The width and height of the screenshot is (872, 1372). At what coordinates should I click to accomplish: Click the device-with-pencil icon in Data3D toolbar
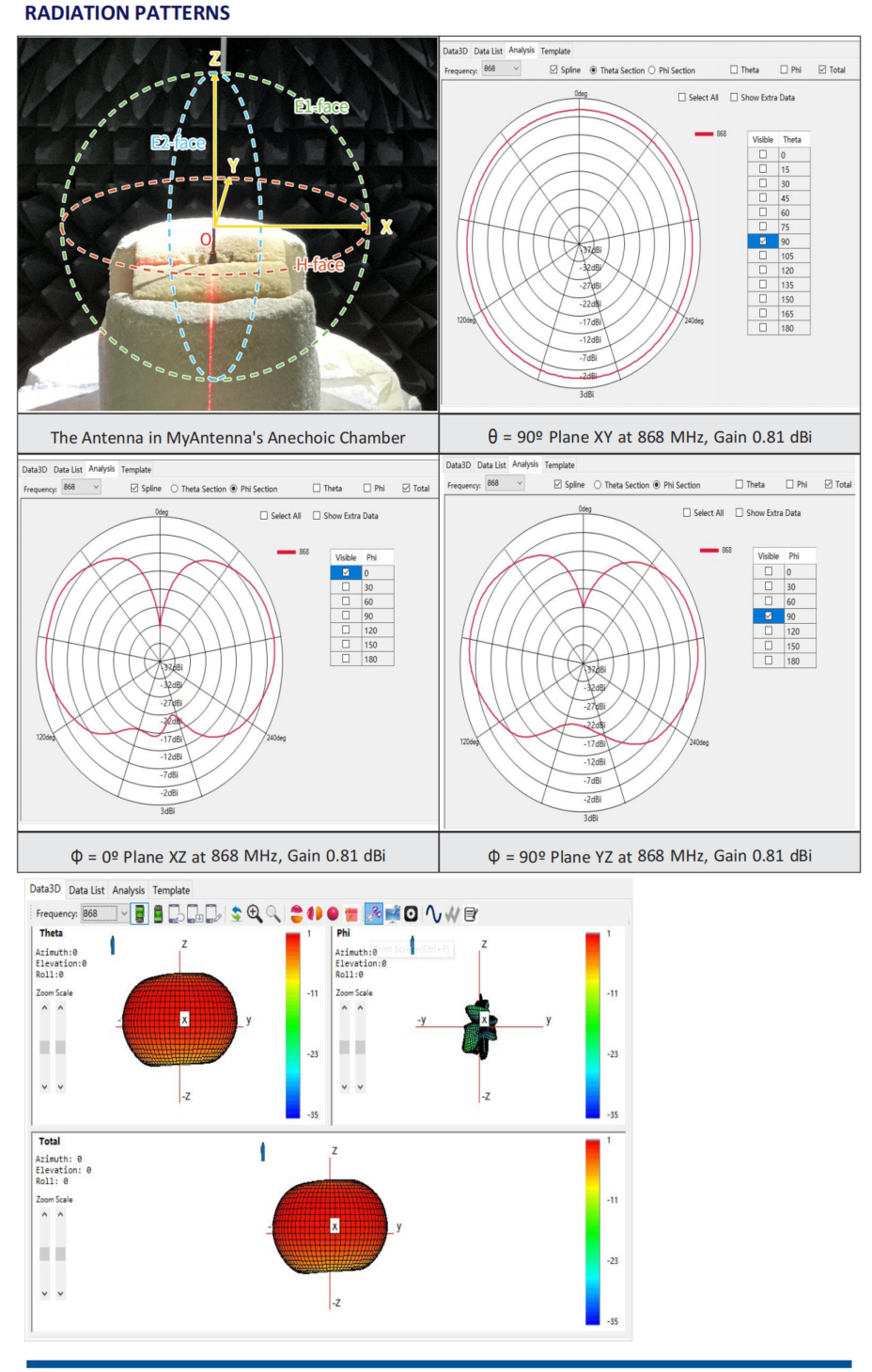point(212,913)
